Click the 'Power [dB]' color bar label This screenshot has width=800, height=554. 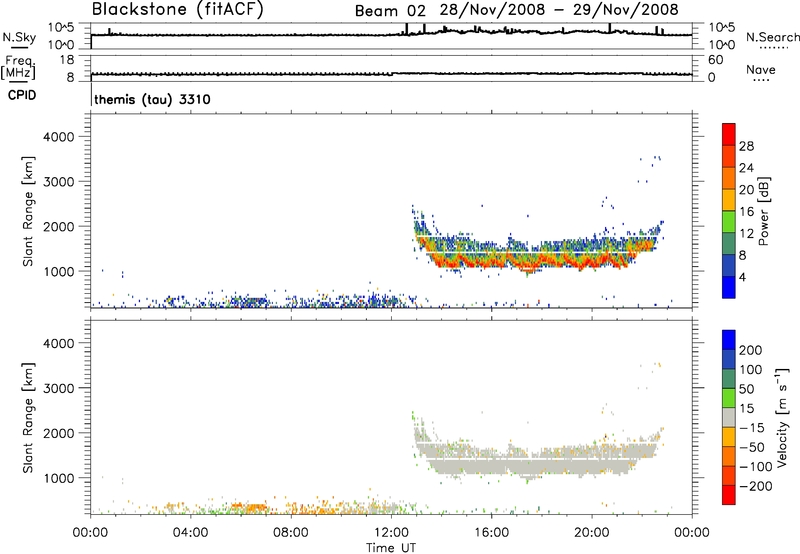coord(763,211)
